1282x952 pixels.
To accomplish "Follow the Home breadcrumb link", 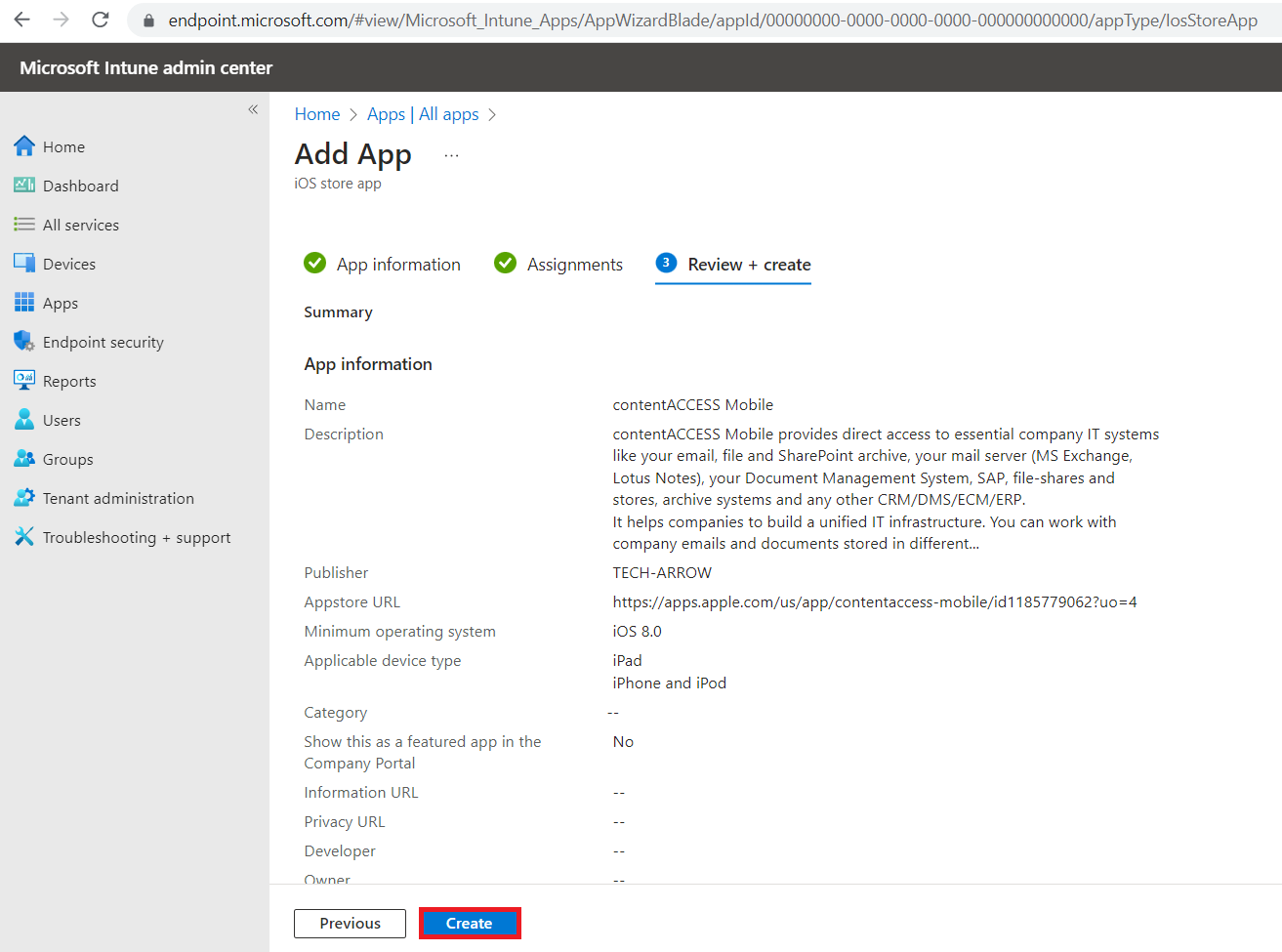I will (317, 114).
